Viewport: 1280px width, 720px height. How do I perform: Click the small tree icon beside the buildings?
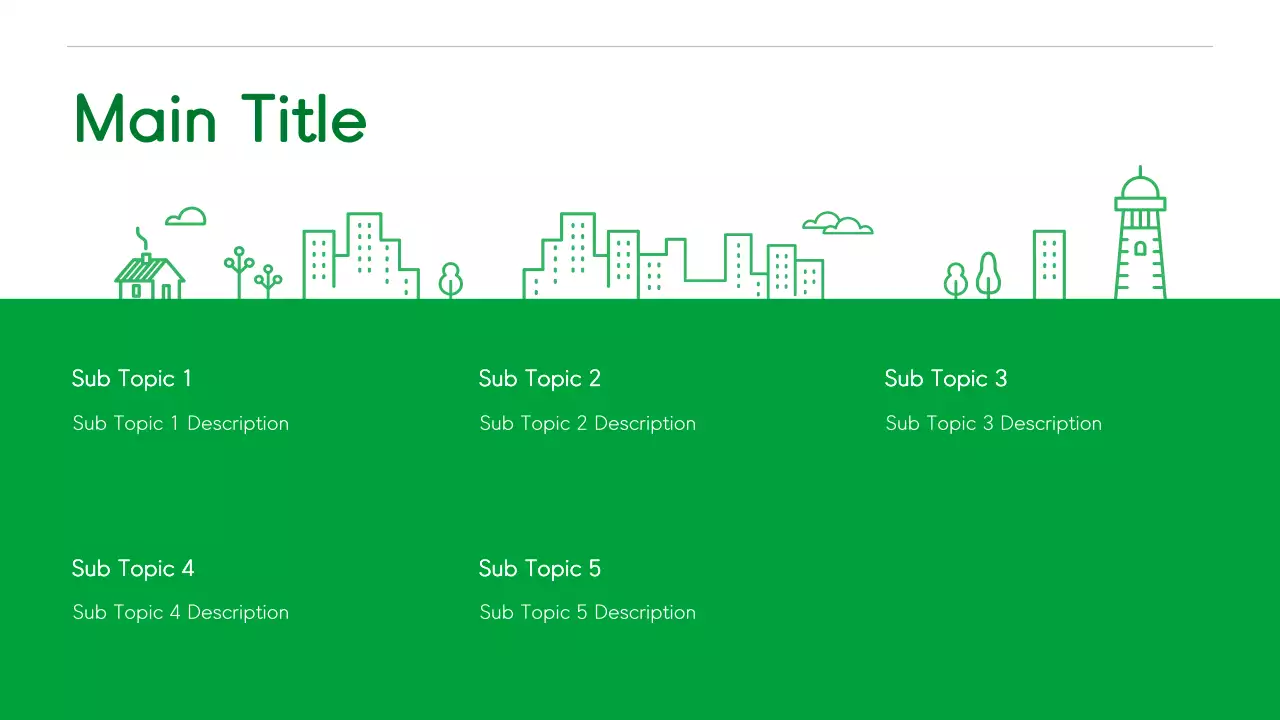point(450,278)
